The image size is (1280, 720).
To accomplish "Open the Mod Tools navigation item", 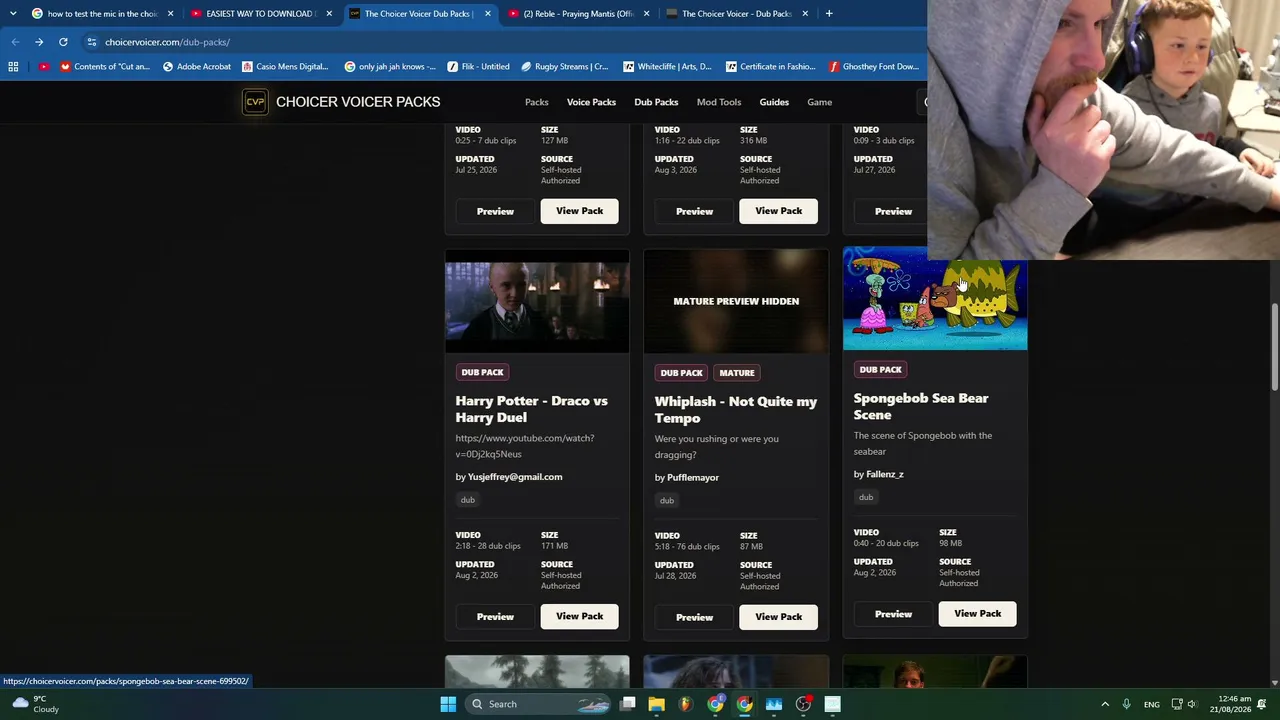I will [x=719, y=102].
